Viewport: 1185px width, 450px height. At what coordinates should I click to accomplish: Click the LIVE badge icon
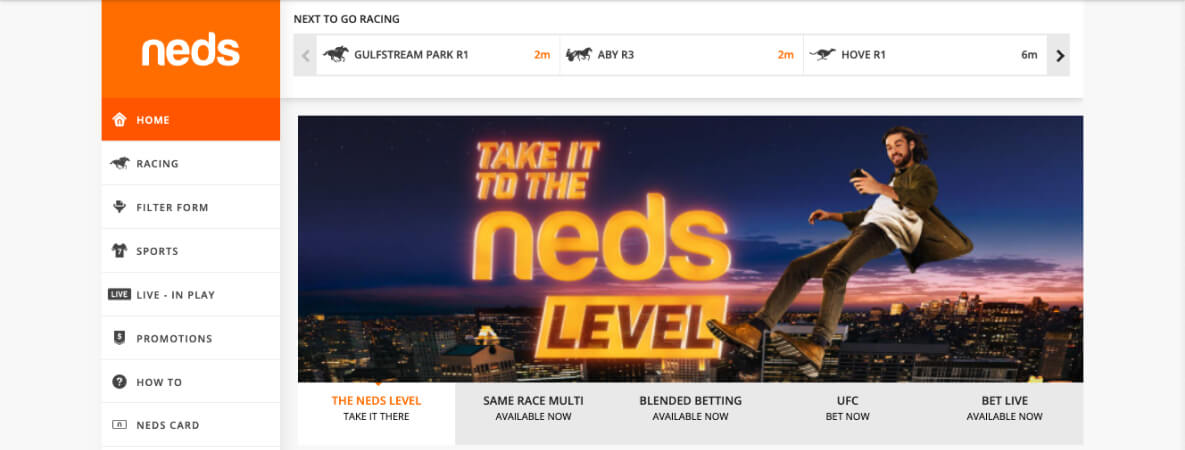(x=119, y=294)
